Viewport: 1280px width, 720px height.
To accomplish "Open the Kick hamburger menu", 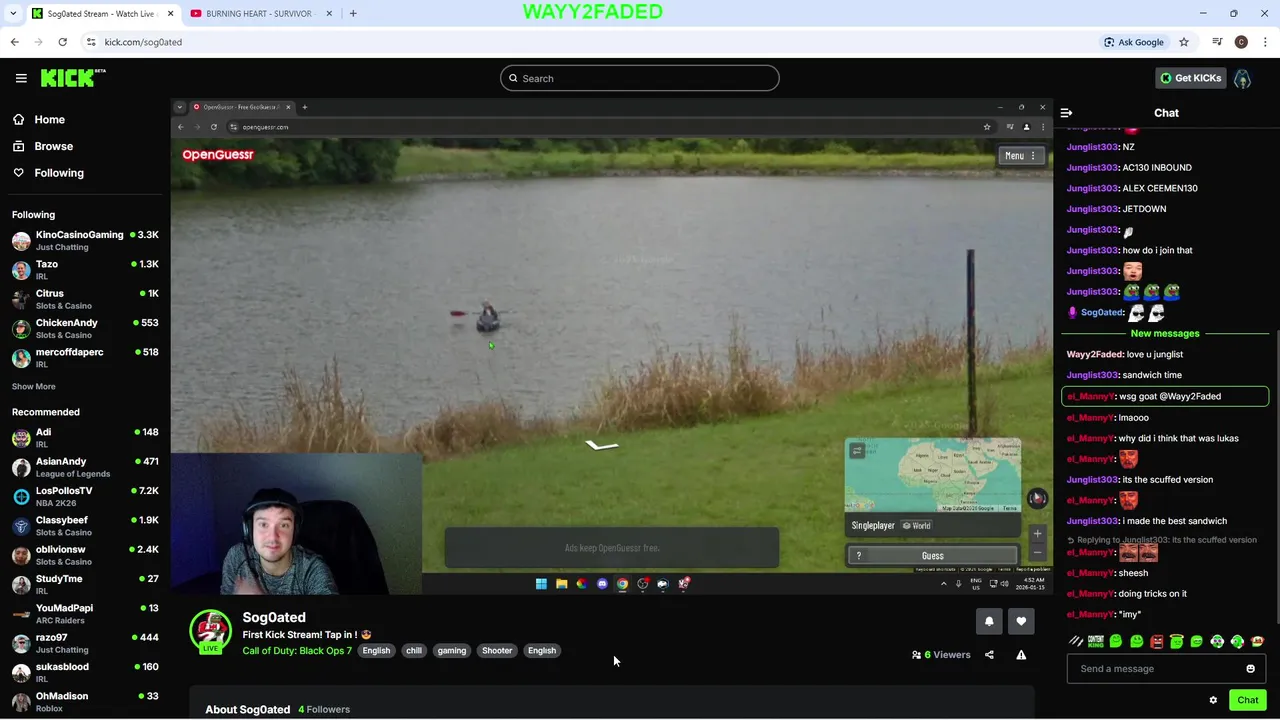I will [x=21, y=78].
